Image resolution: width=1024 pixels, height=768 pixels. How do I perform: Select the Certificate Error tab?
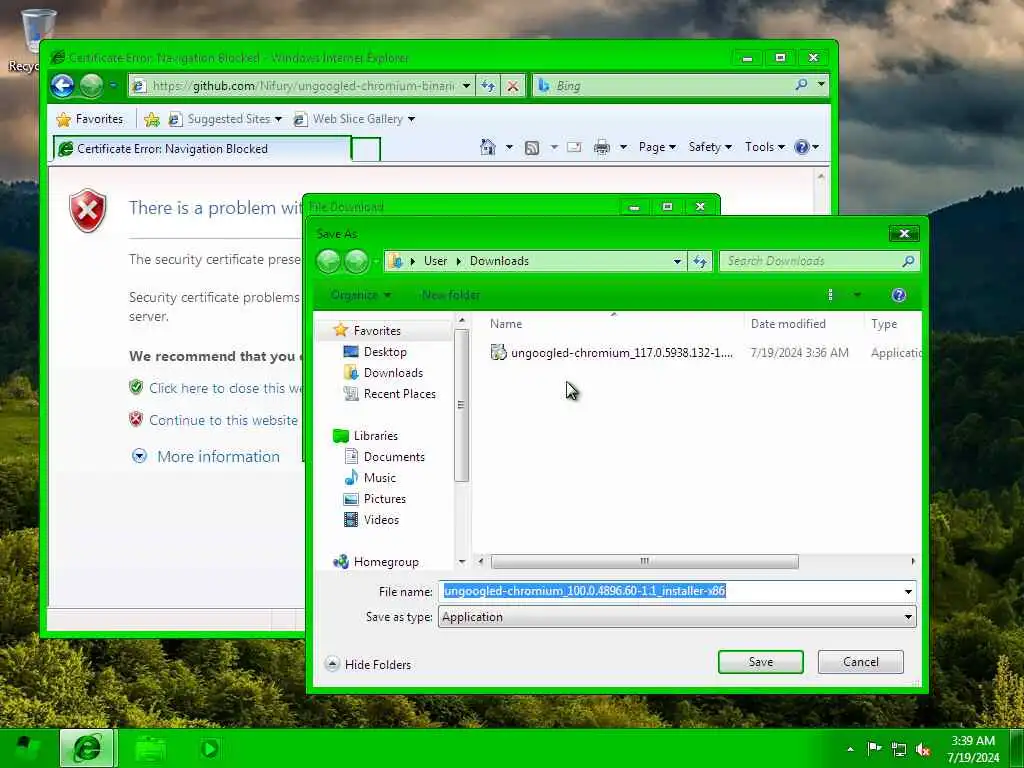pyautogui.click(x=202, y=149)
